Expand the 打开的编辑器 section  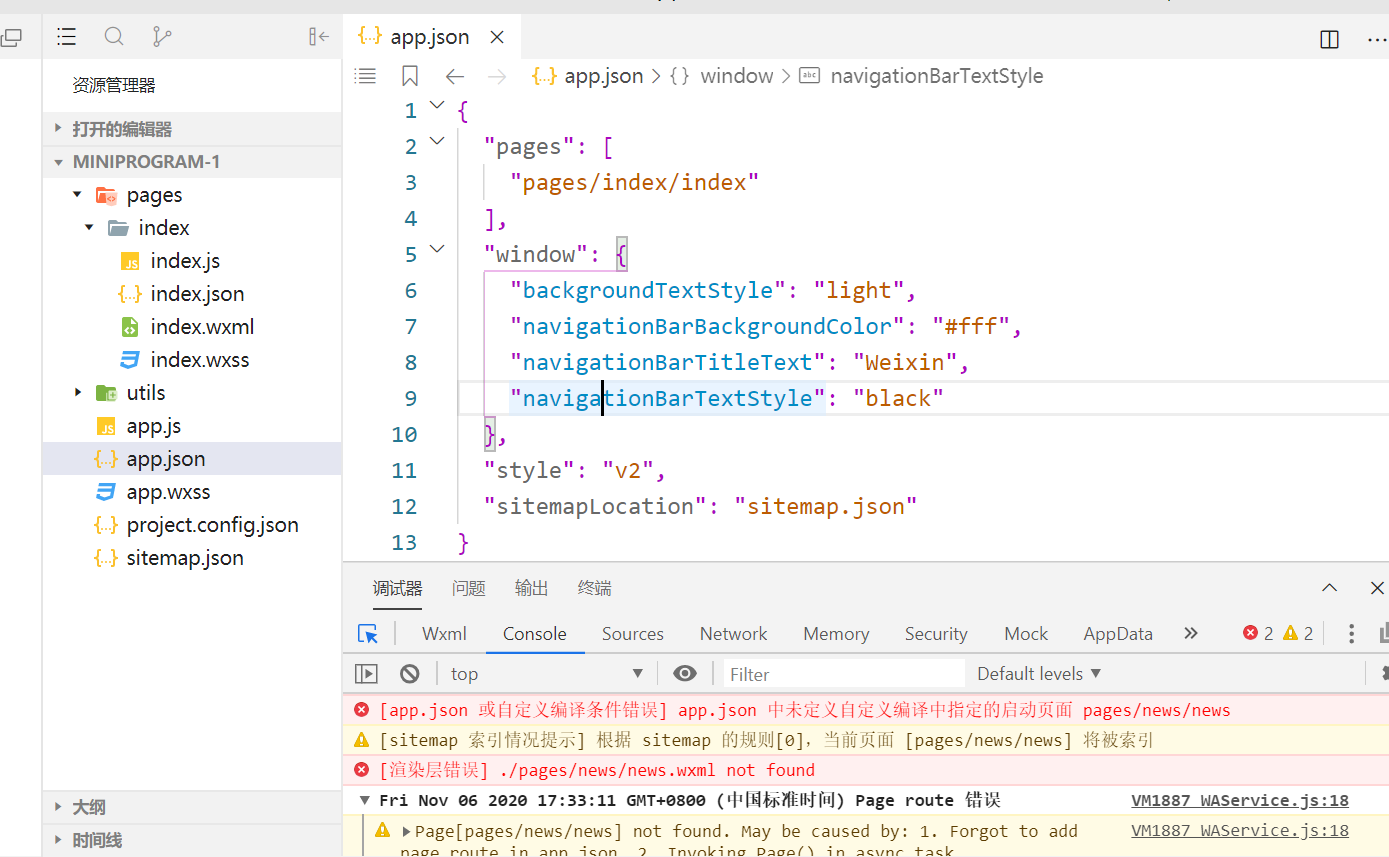click(x=192, y=129)
